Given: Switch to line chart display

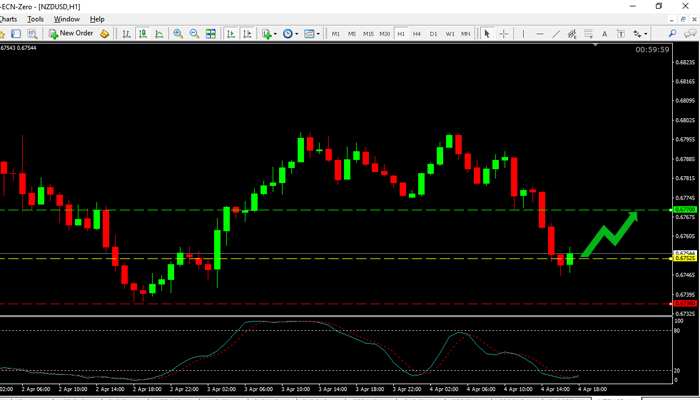Looking at the screenshot, I should point(157,33).
